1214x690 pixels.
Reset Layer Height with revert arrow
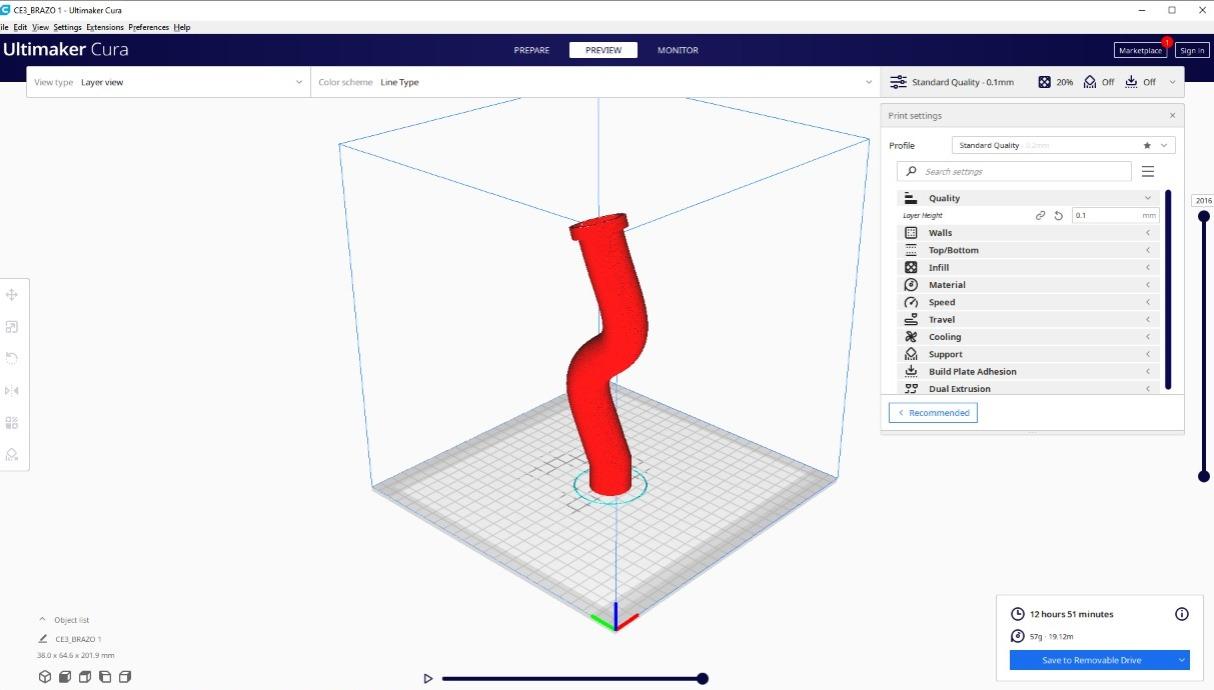(1058, 215)
